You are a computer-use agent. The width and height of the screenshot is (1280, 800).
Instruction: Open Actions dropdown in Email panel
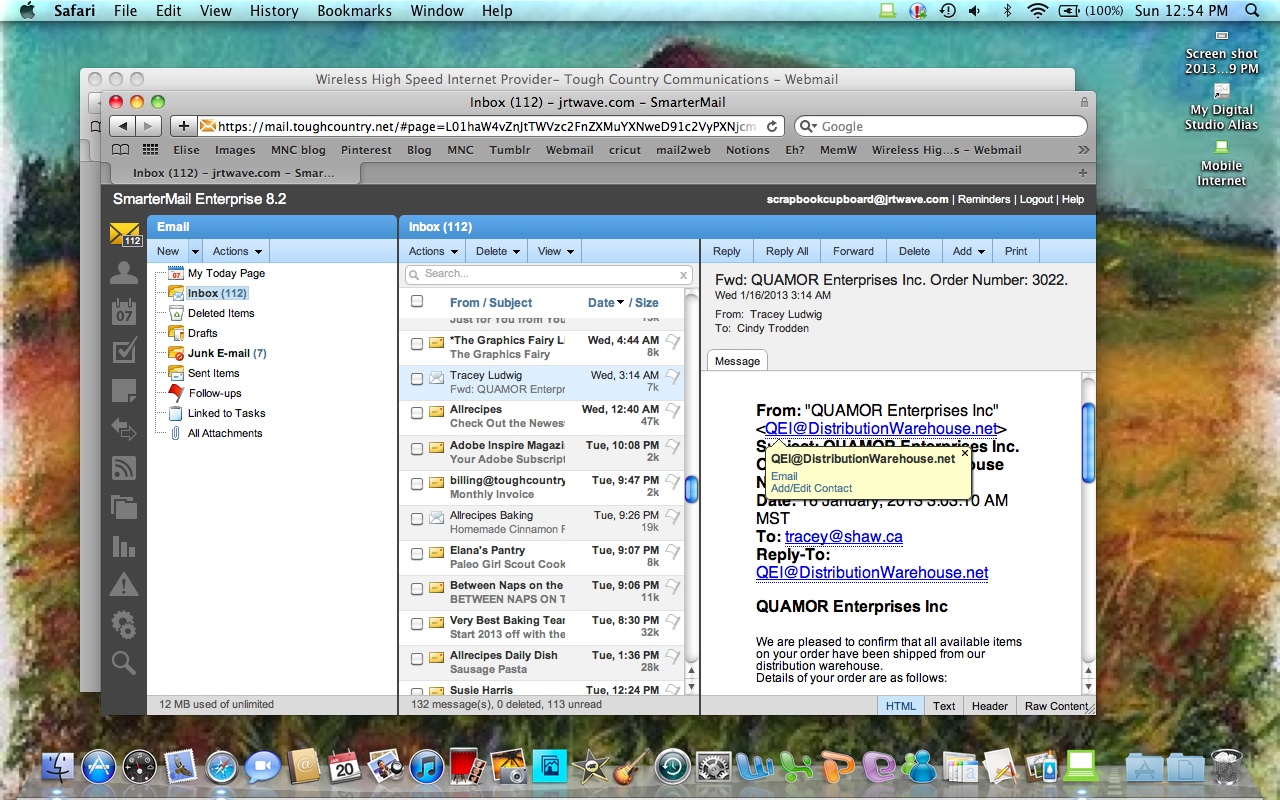pyautogui.click(x=236, y=252)
